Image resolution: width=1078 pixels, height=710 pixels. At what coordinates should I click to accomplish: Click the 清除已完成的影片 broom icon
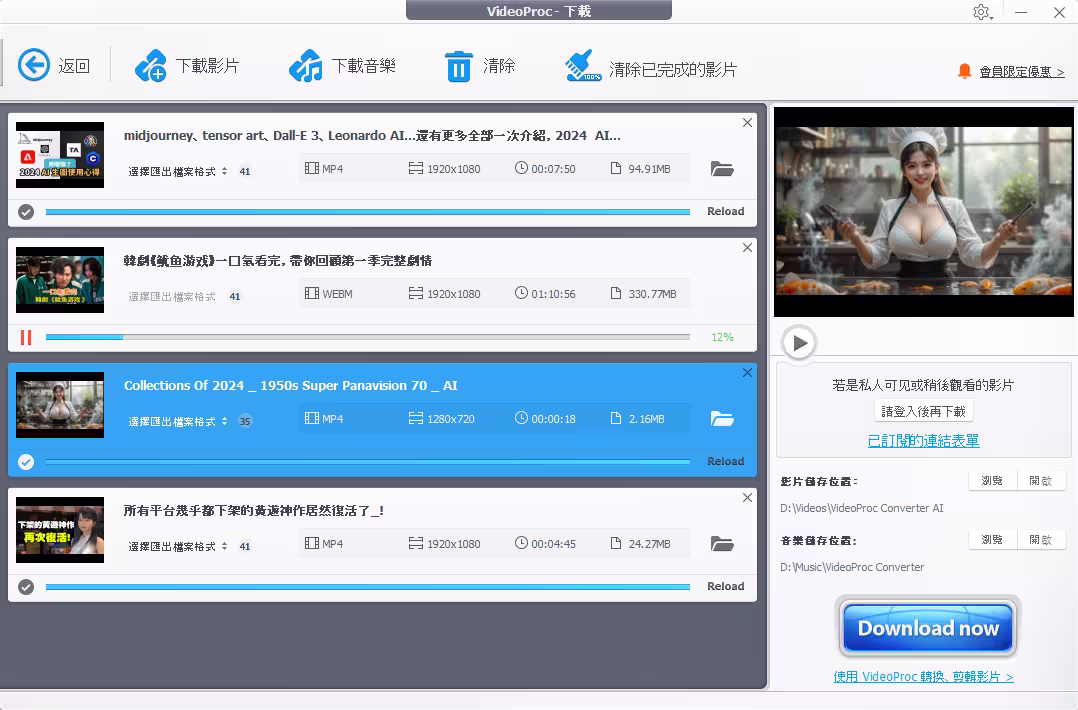click(583, 63)
